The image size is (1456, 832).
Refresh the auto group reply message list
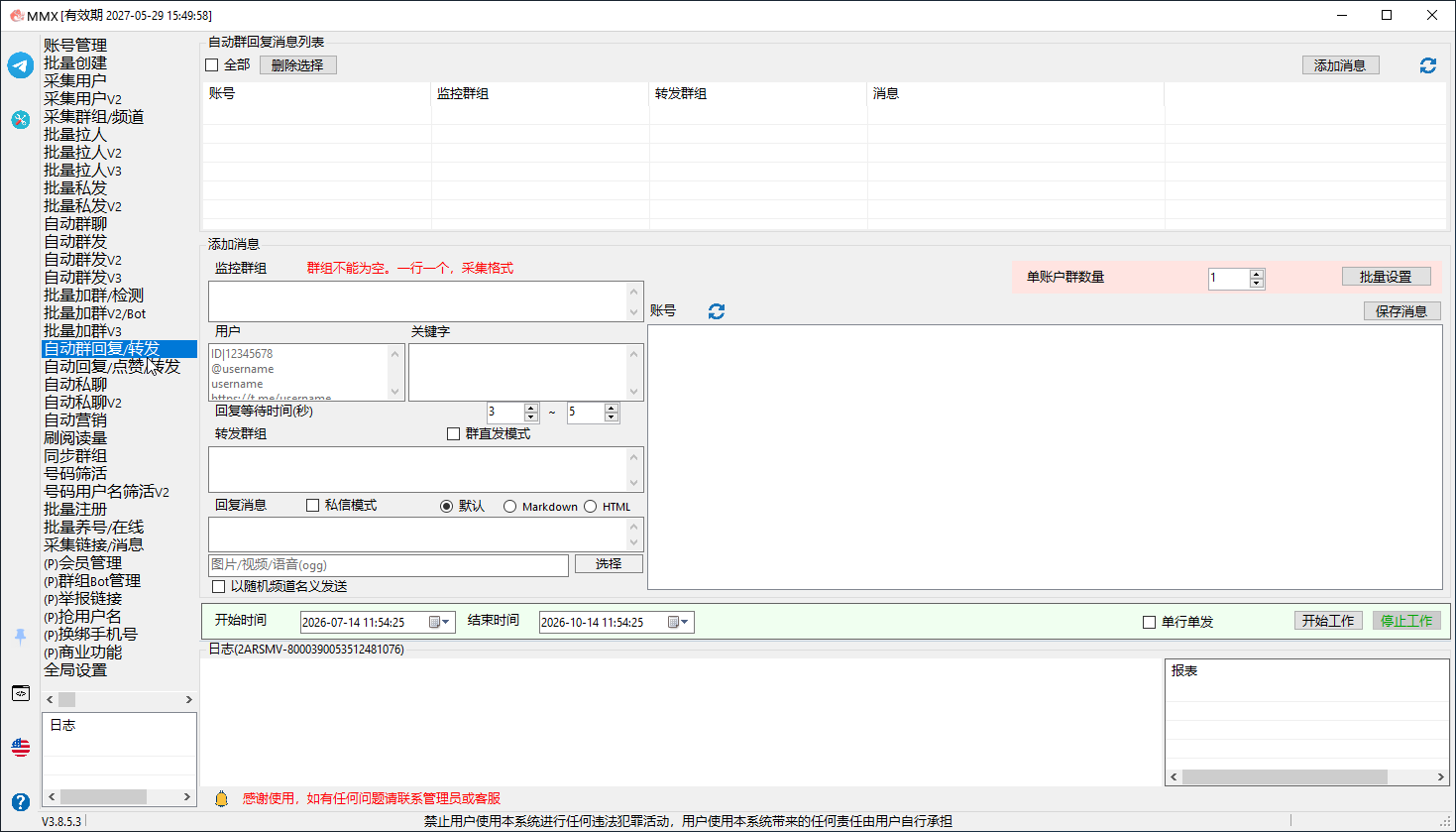pos(1428,65)
